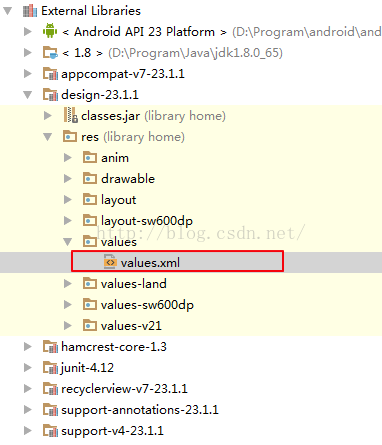
Task: Expand the junit-4.12 library arrow
Action: pyautogui.click(x=28, y=368)
